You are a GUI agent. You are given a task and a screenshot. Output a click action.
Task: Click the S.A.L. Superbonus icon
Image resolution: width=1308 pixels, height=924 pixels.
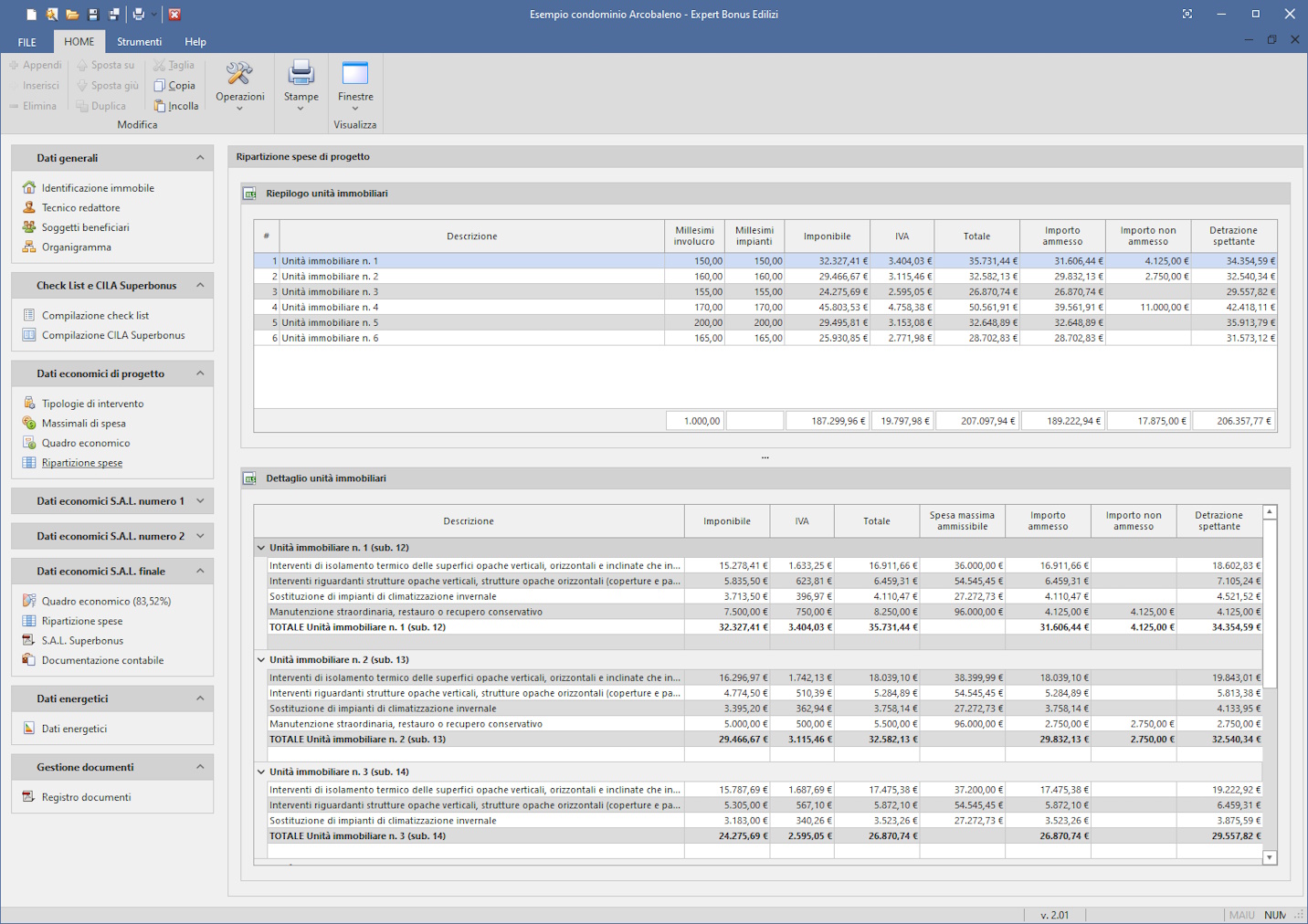[29, 641]
